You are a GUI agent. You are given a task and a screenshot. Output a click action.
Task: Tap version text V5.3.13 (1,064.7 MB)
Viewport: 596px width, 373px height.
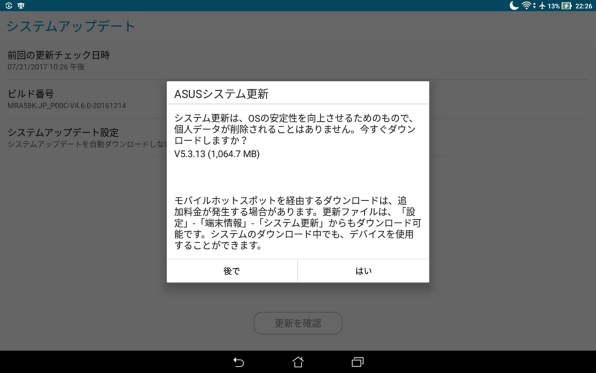pyautogui.click(x=217, y=154)
